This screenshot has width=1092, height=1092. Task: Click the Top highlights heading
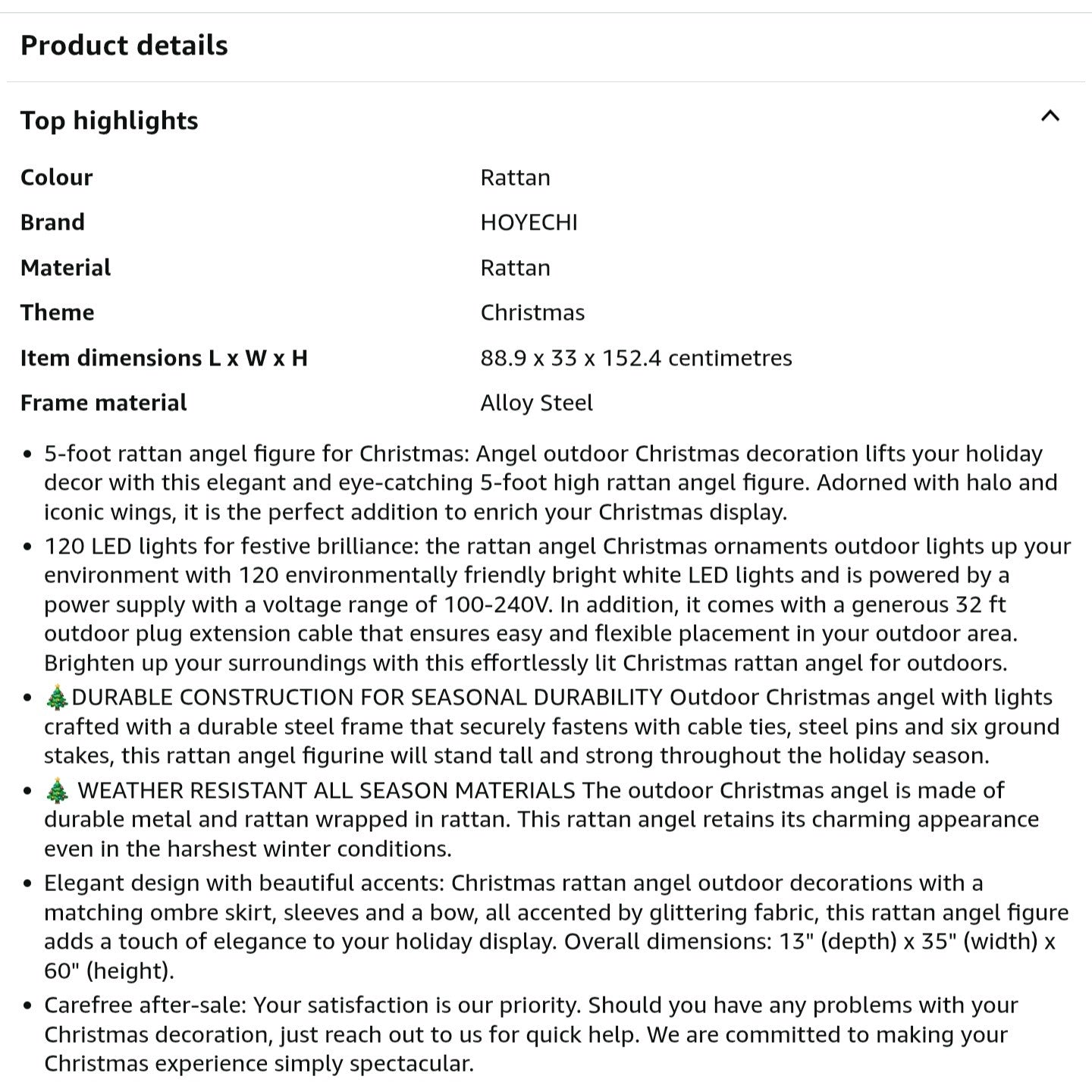tap(109, 121)
